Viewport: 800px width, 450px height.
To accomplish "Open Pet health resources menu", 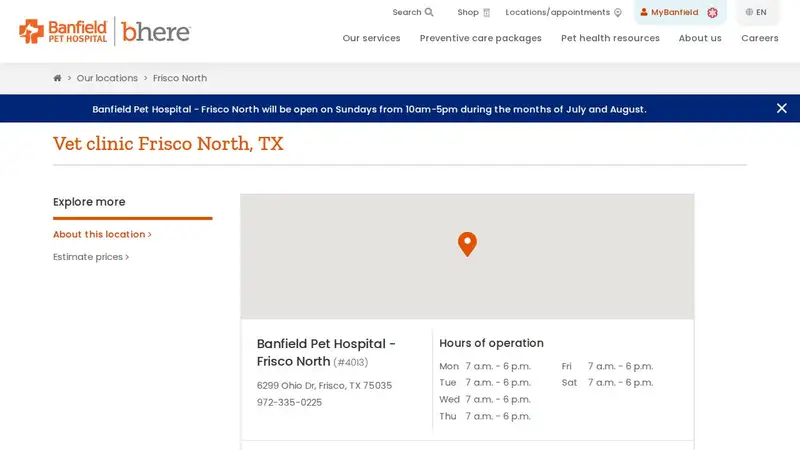I will (x=610, y=38).
